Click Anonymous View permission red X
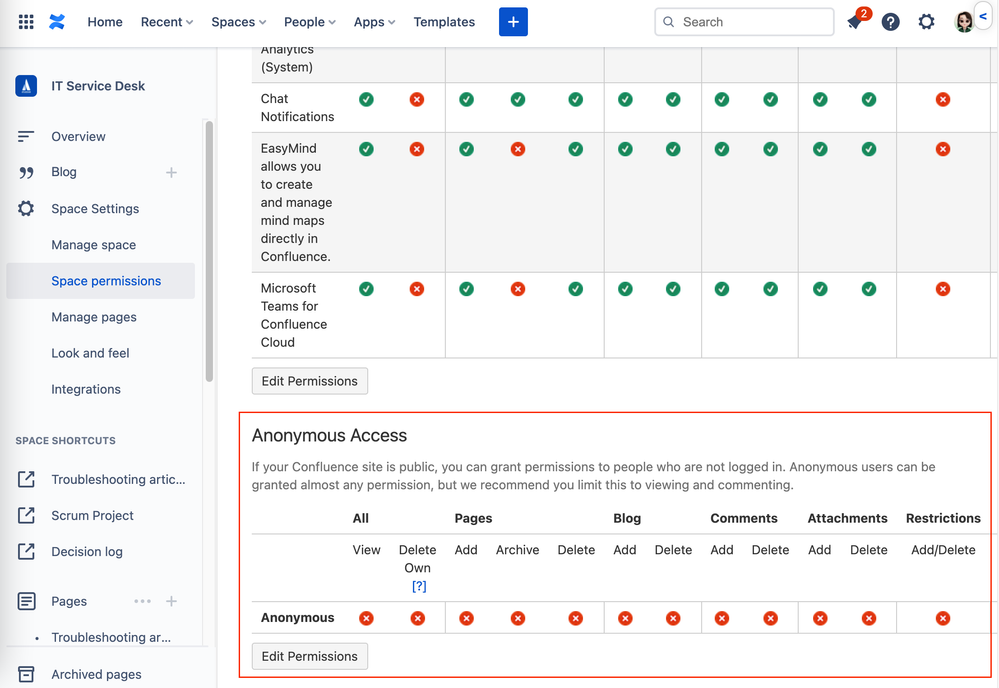999x688 pixels. point(367,618)
